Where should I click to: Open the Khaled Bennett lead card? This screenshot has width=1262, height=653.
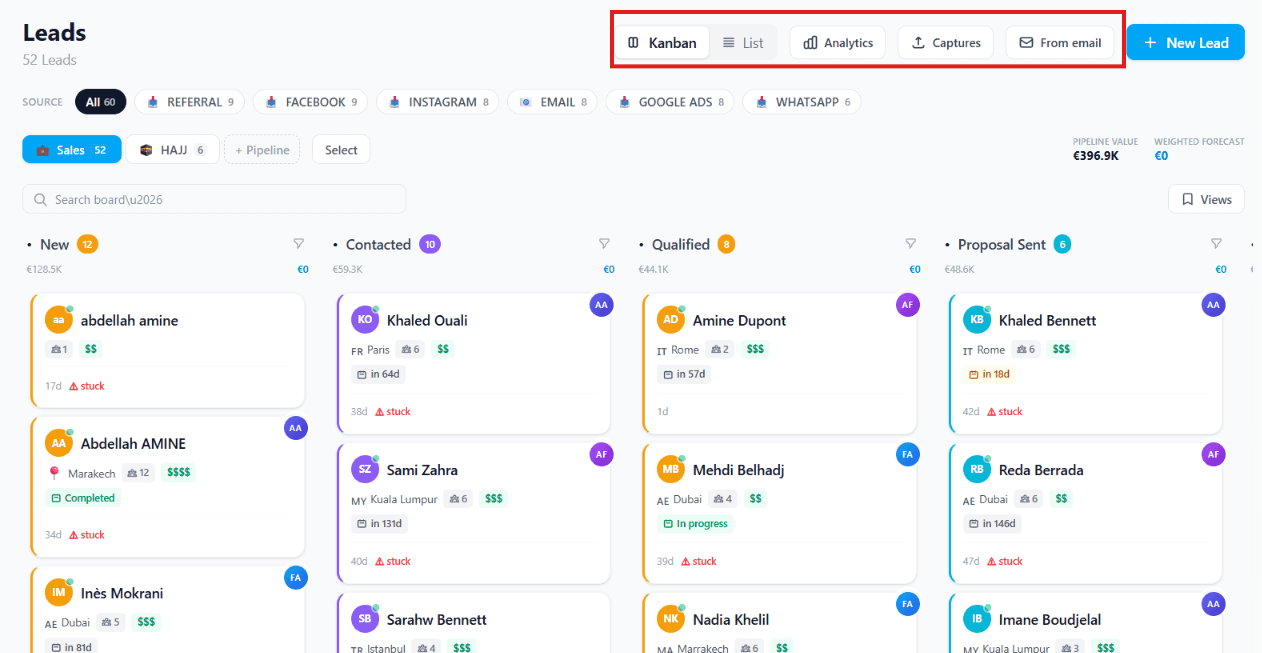pyautogui.click(x=1085, y=363)
